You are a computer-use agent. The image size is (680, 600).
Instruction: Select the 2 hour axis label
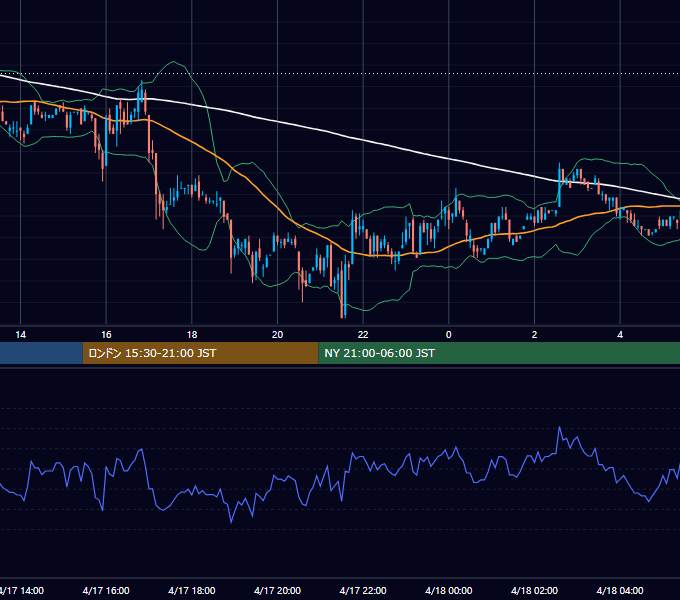click(x=534, y=335)
